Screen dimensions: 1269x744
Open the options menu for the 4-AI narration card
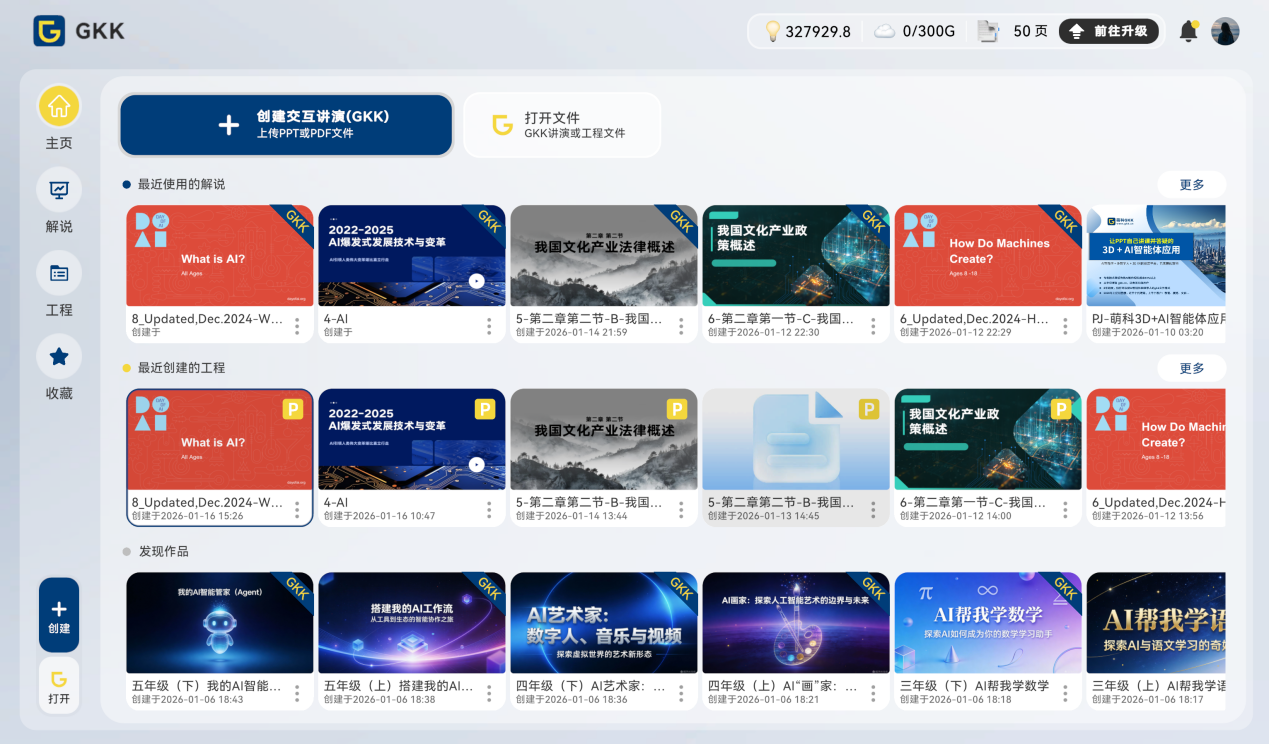(489, 325)
